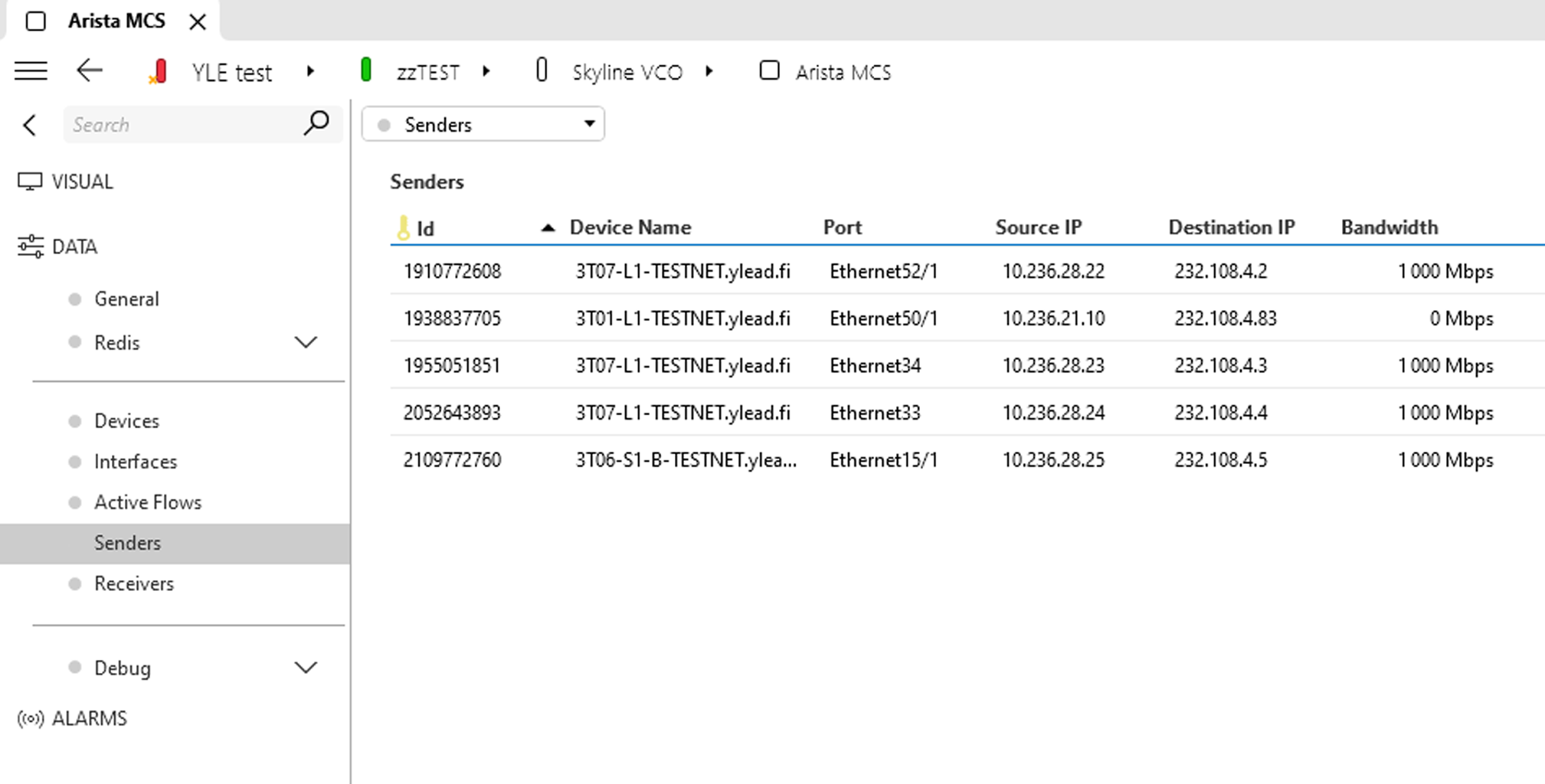The width and height of the screenshot is (1545, 784).
Task: Collapse the side panel with the chevron
Action: [29, 125]
